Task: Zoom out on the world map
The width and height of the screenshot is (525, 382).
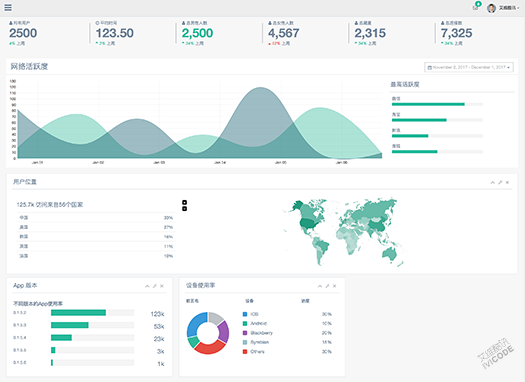Action: tap(184, 209)
